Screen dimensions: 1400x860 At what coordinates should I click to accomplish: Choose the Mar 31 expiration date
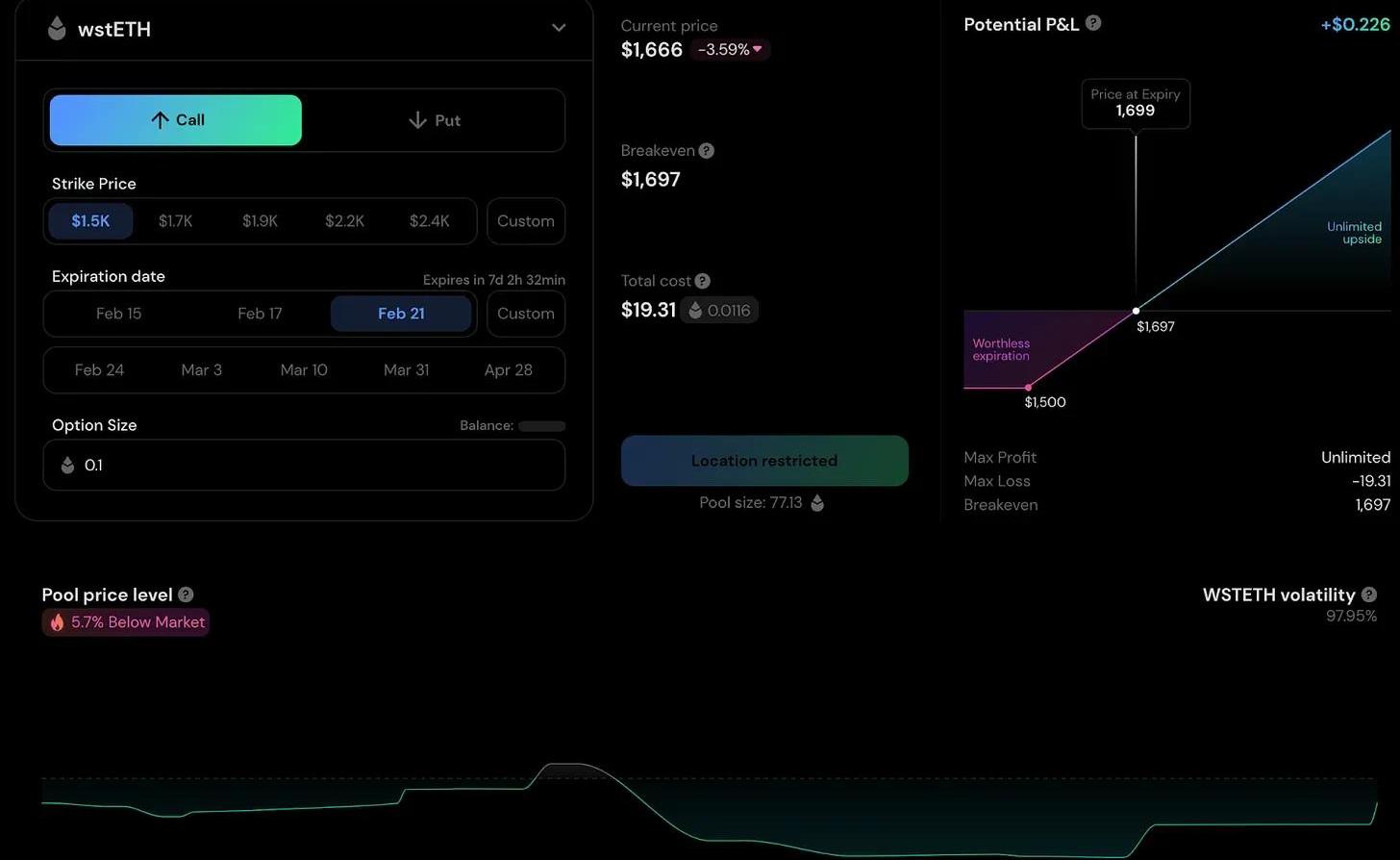point(406,370)
